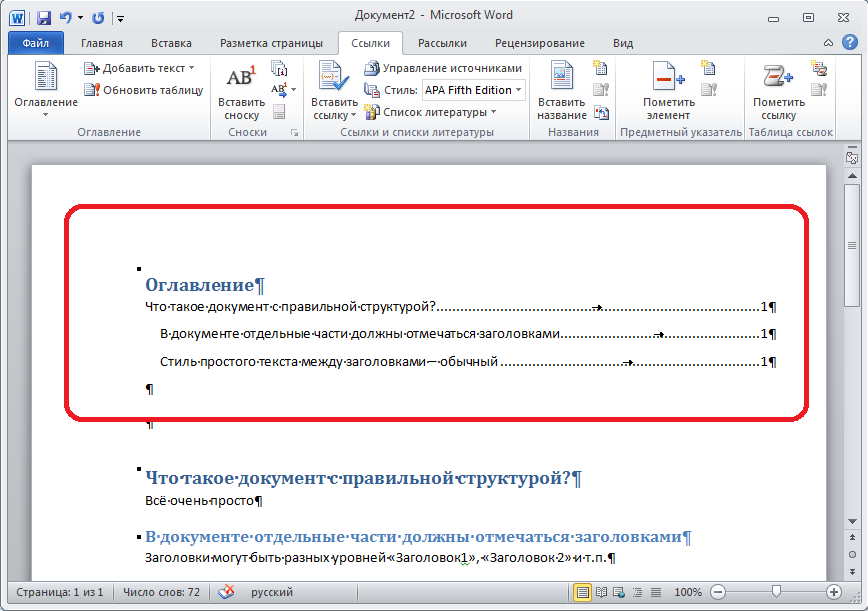
Task: Save the document with the floppy disk icon
Action: coord(44,18)
